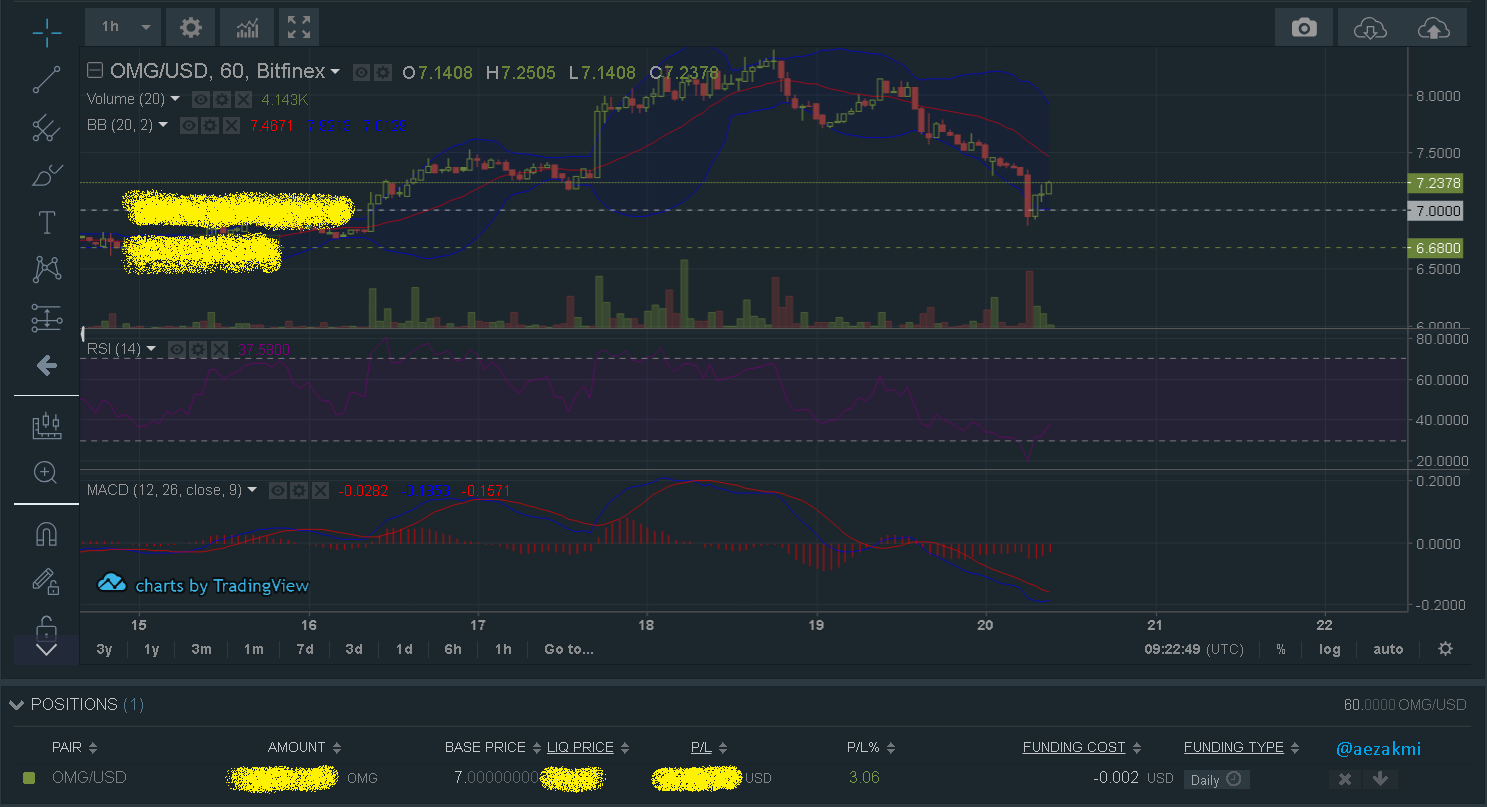Image resolution: width=1487 pixels, height=807 pixels.
Task: Toggle percentage price scale
Action: point(1281,649)
